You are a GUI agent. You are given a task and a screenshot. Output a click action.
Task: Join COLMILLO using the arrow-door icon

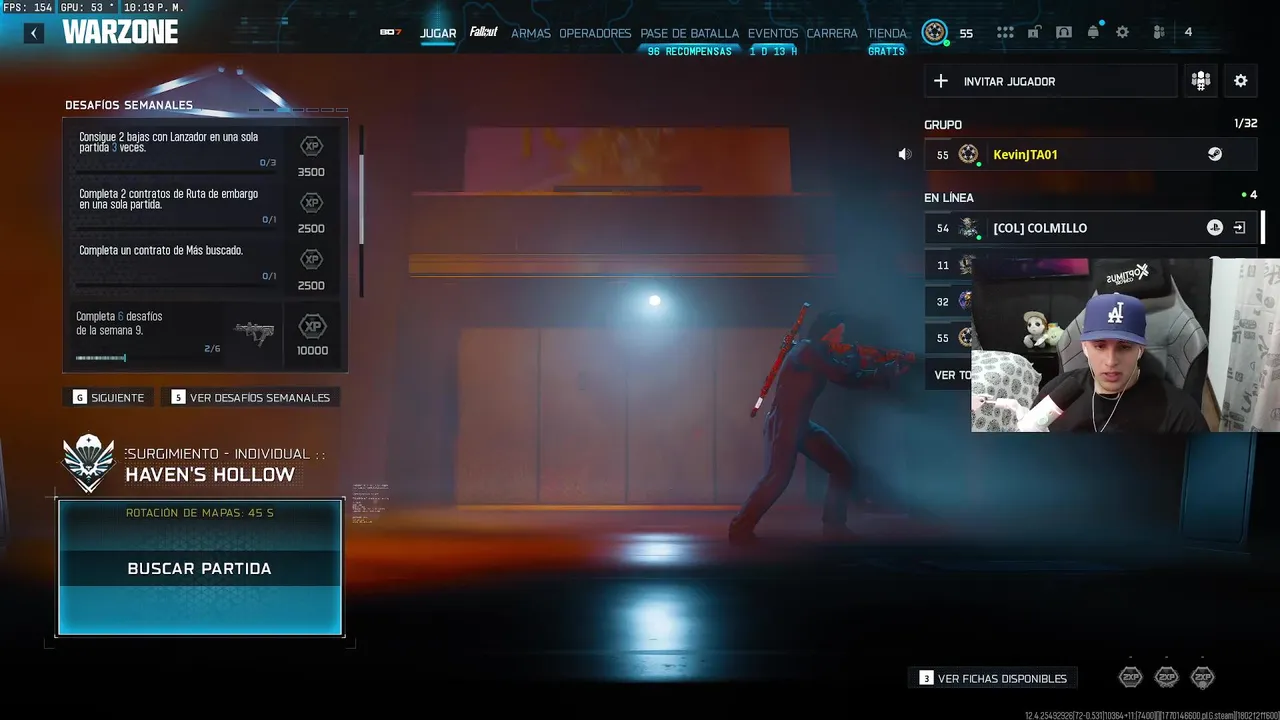[x=1240, y=228]
